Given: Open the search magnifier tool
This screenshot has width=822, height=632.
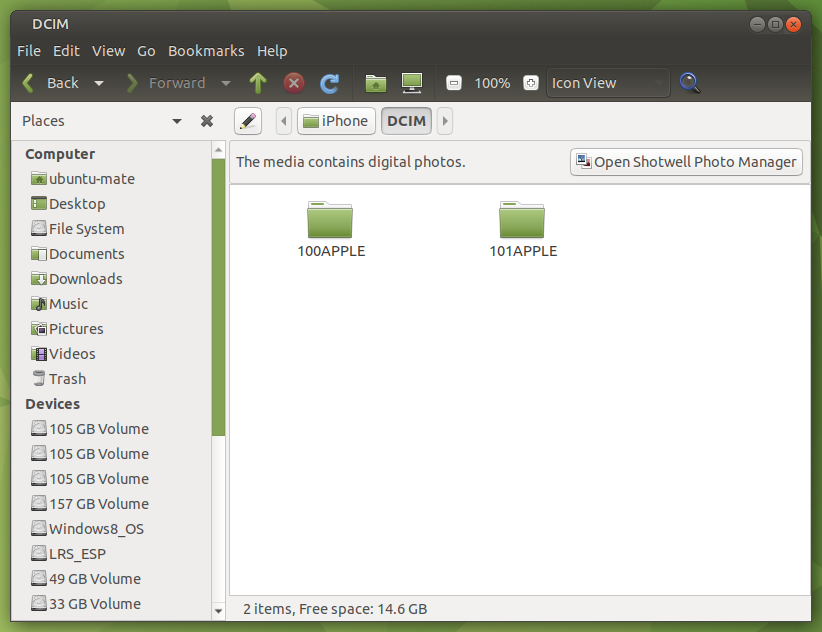Looking at the screenshot, I should tap(689, 83).
